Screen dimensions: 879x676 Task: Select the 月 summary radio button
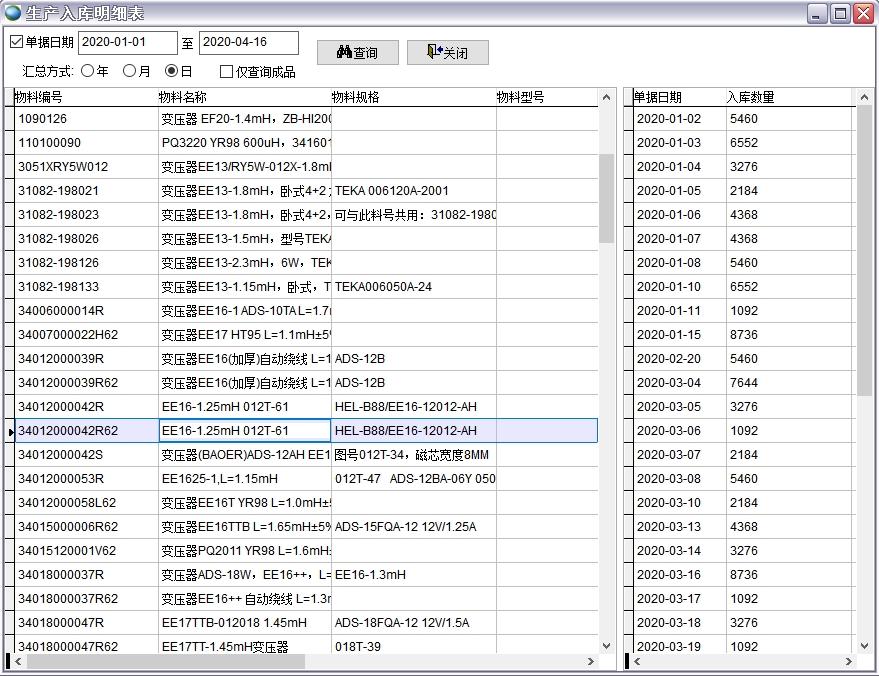pos(130,71)
